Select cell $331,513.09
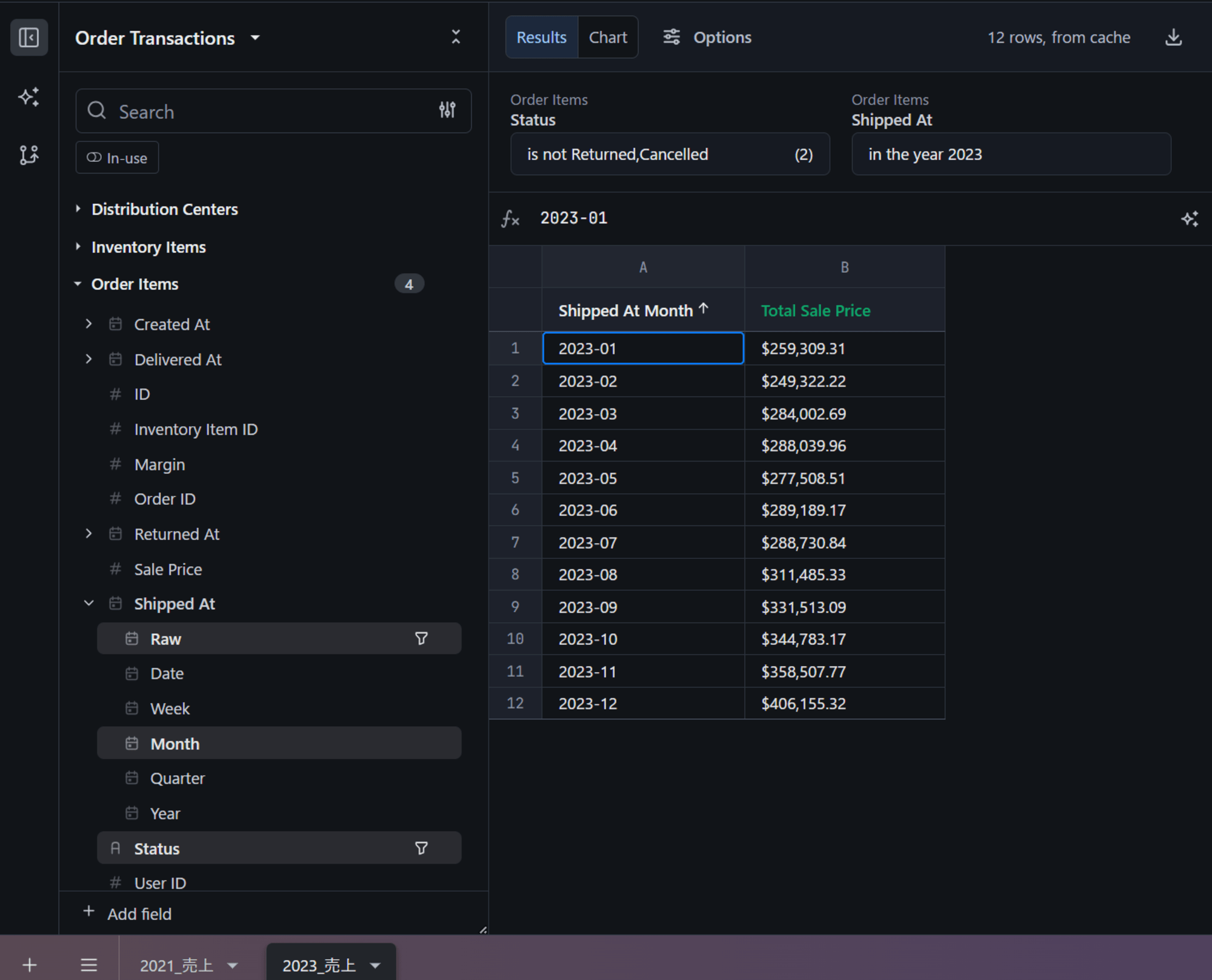The height and width of the screenshot is (980, 1212). [845, 607]
